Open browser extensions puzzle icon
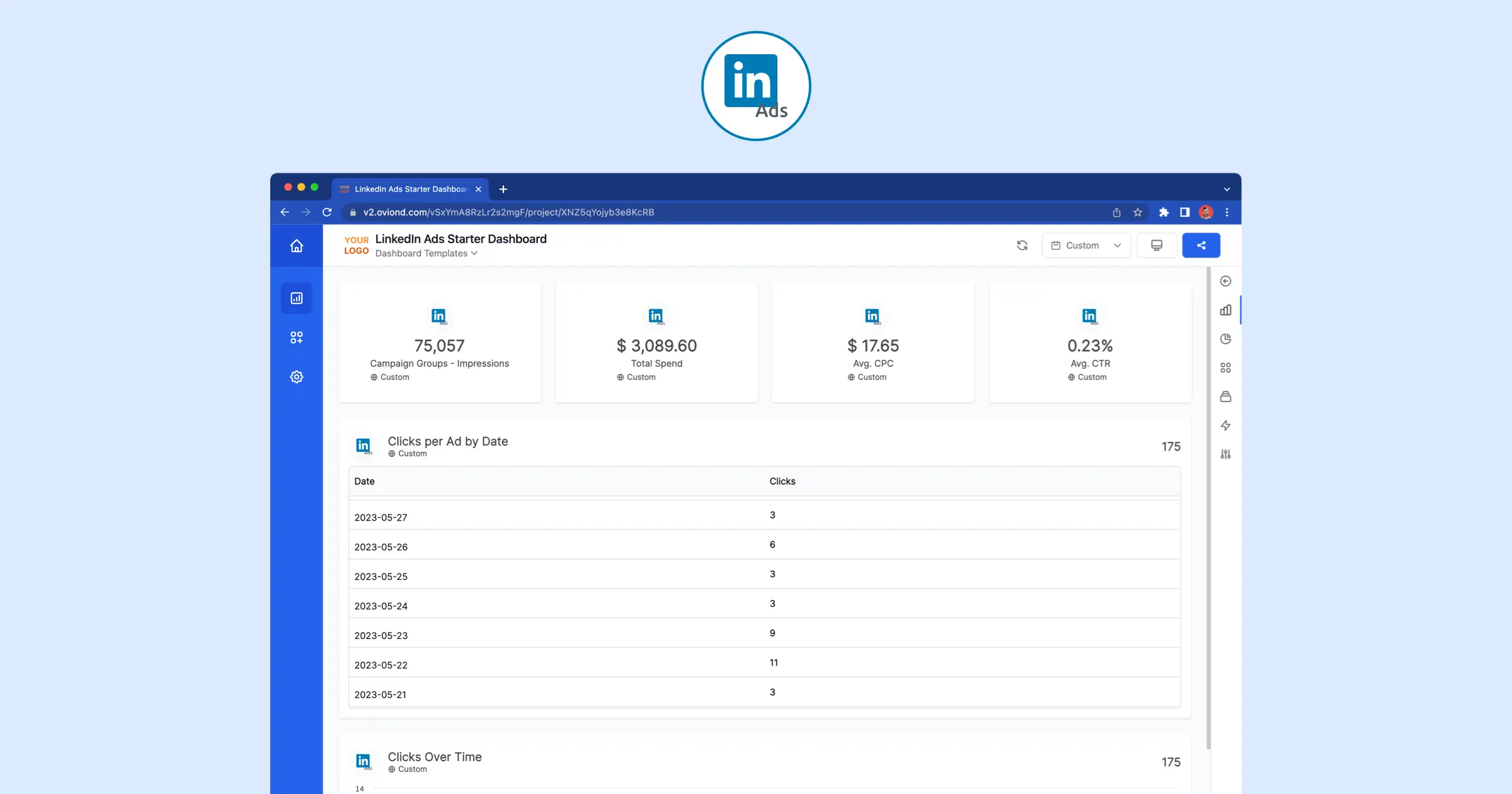1512x794 pixels. point(1164,212)
